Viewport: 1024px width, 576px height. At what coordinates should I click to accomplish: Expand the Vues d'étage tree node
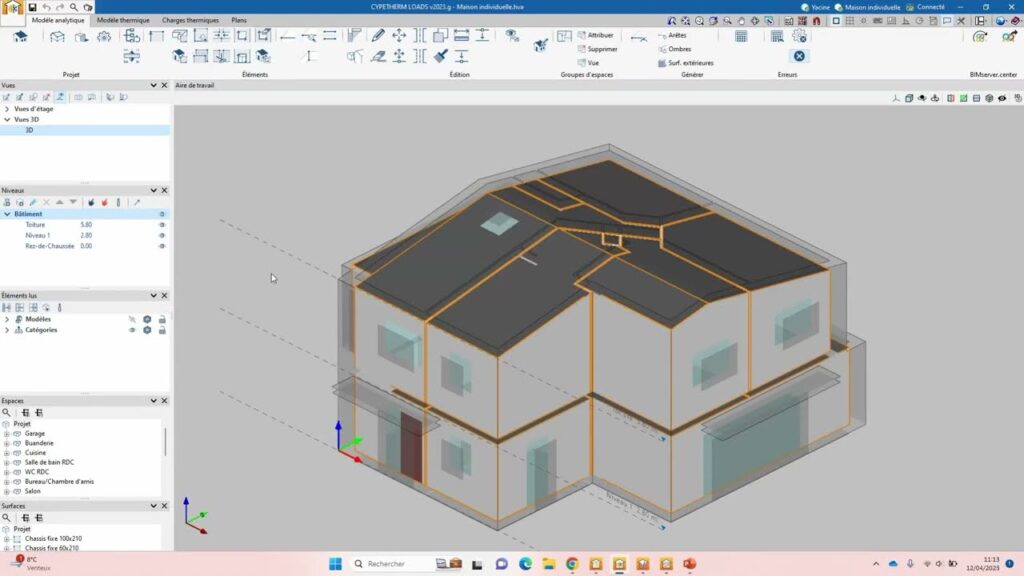click(x=7, y=109)
